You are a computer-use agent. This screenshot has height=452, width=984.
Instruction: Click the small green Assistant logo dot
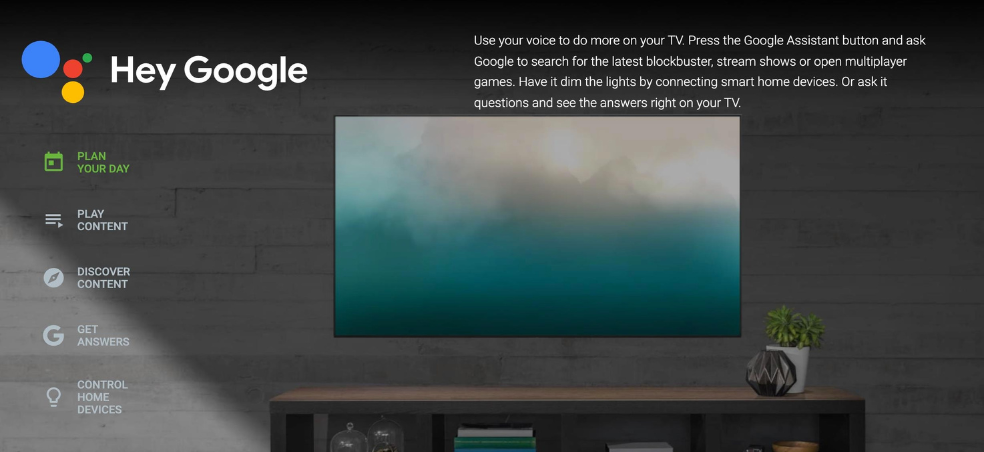tap(87, 58)
